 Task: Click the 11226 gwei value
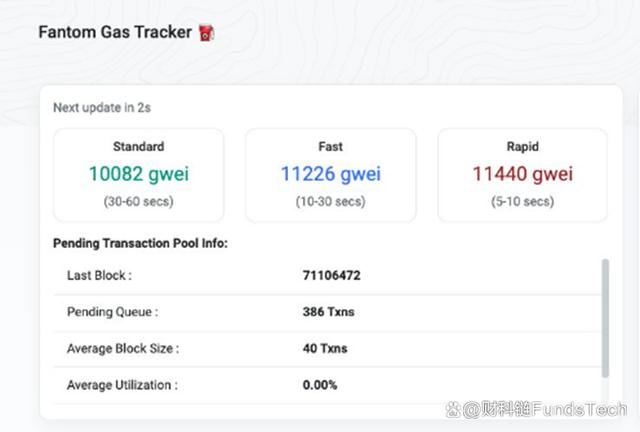[x=331, y=174]
